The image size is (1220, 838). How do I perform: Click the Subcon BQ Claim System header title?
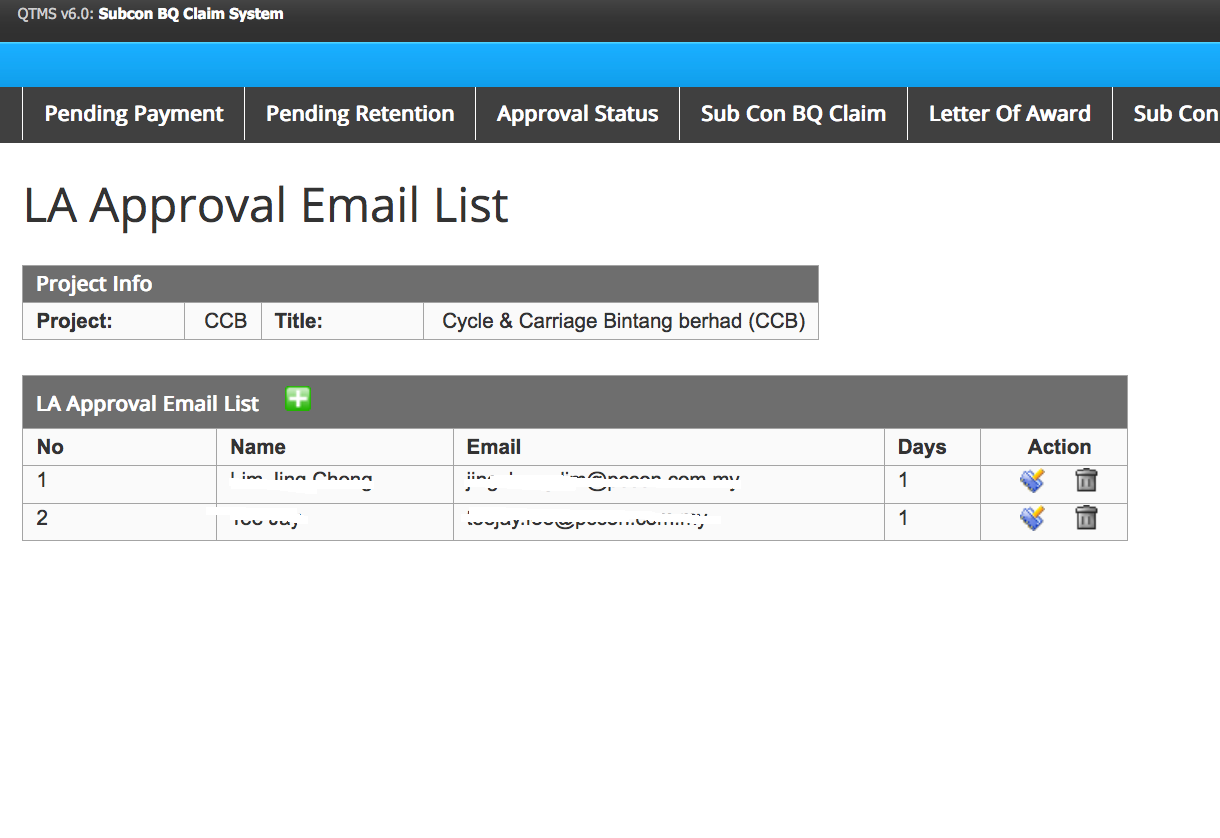[190, 14]
